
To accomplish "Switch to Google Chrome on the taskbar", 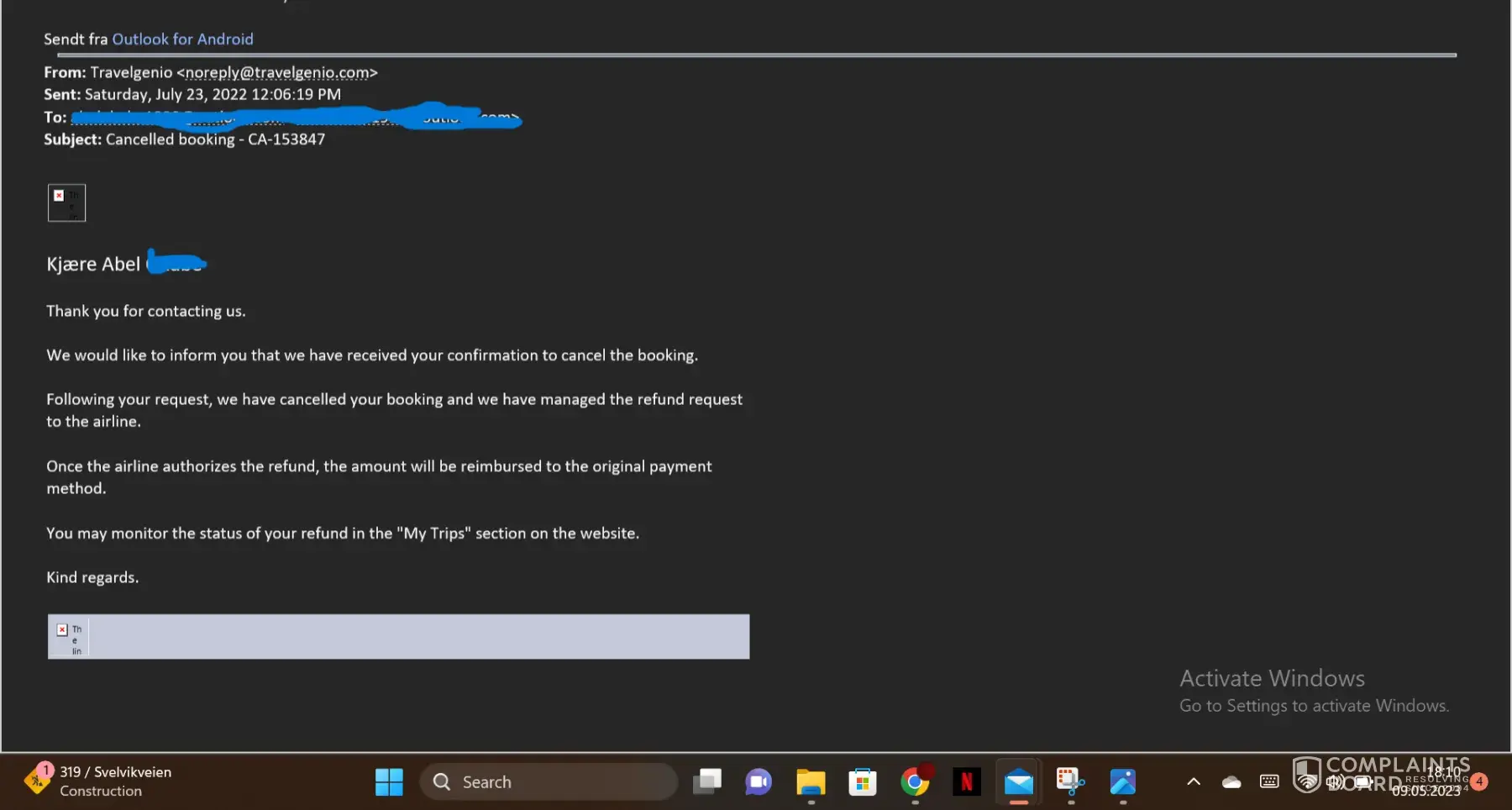I will (x=915, y=782).
